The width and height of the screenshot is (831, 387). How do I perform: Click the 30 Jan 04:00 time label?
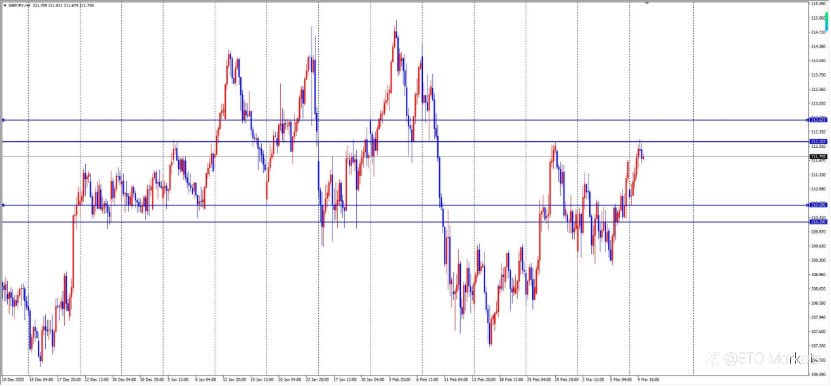coord(373,380)
